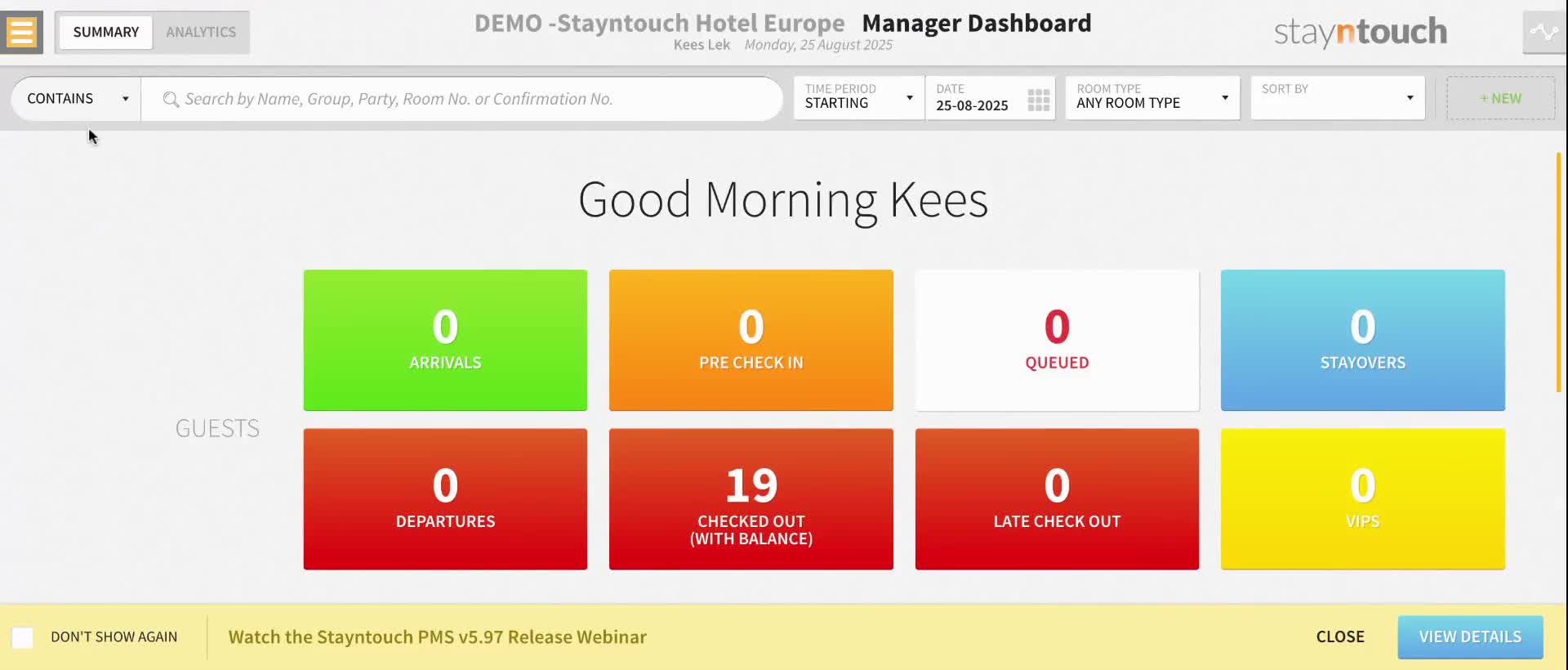The image size is (1568, 670).
Task: Tick the Don't Show Again checkbox
Action: (x=23, y=637)
